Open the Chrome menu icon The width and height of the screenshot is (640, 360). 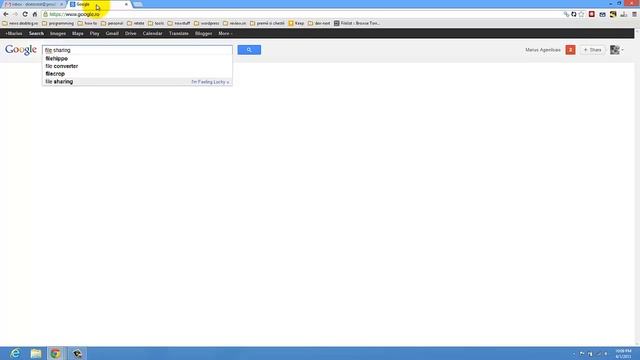click(x=634, y=14)
